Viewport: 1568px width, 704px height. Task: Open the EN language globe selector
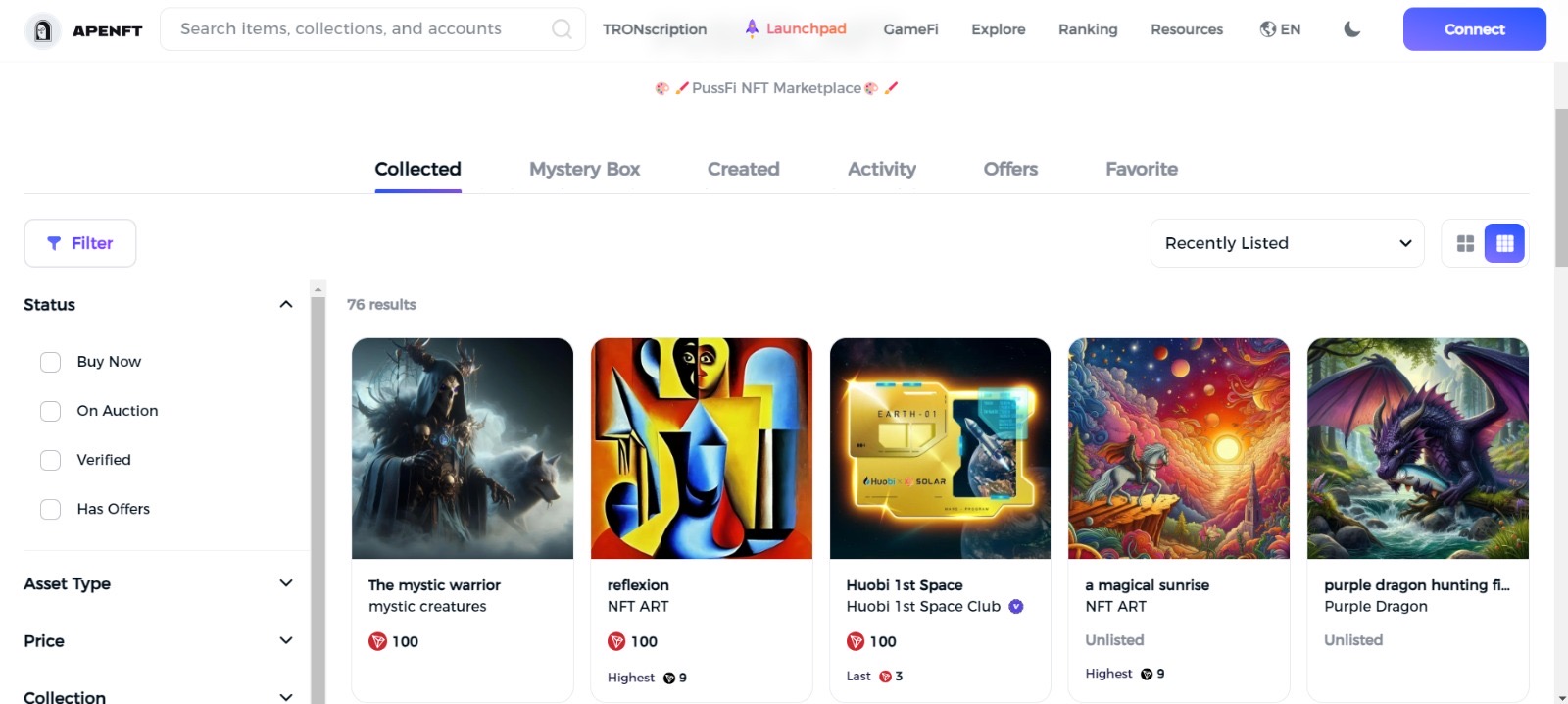point(1280,29)
